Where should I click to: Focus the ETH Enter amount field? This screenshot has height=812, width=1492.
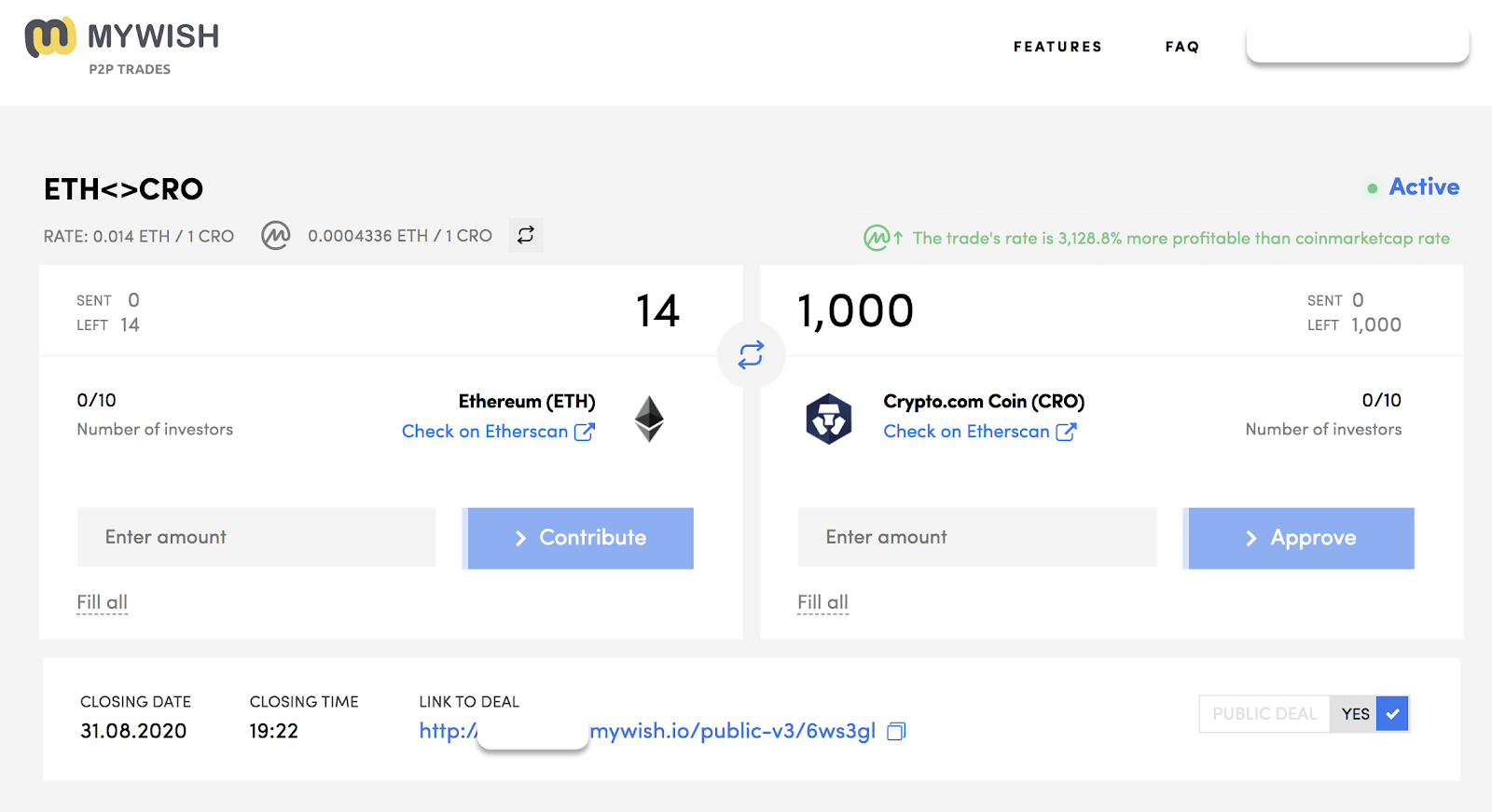pos(256,537)
